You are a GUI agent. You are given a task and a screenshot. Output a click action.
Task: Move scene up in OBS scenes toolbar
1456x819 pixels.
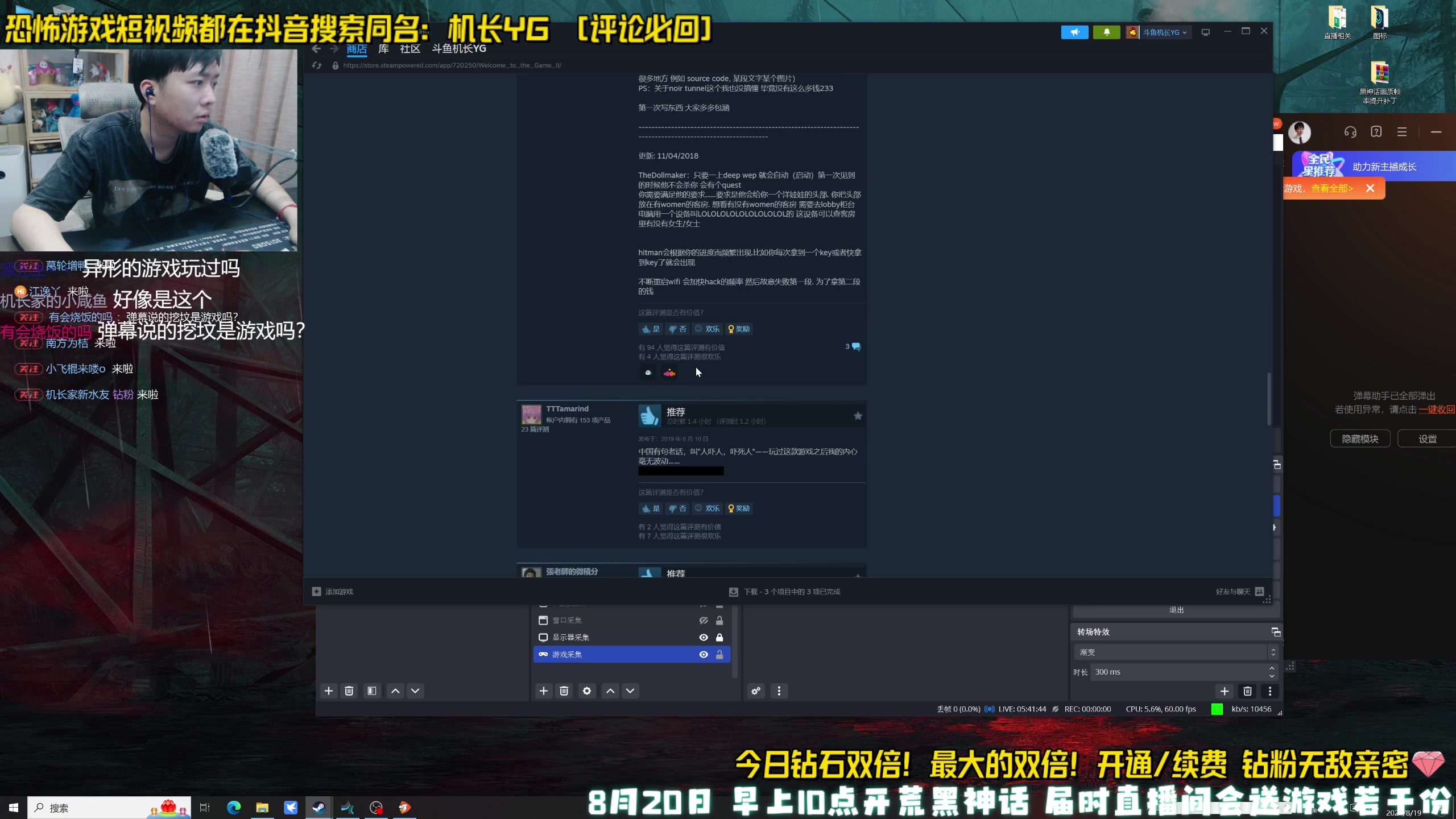(x=395, y=690)
